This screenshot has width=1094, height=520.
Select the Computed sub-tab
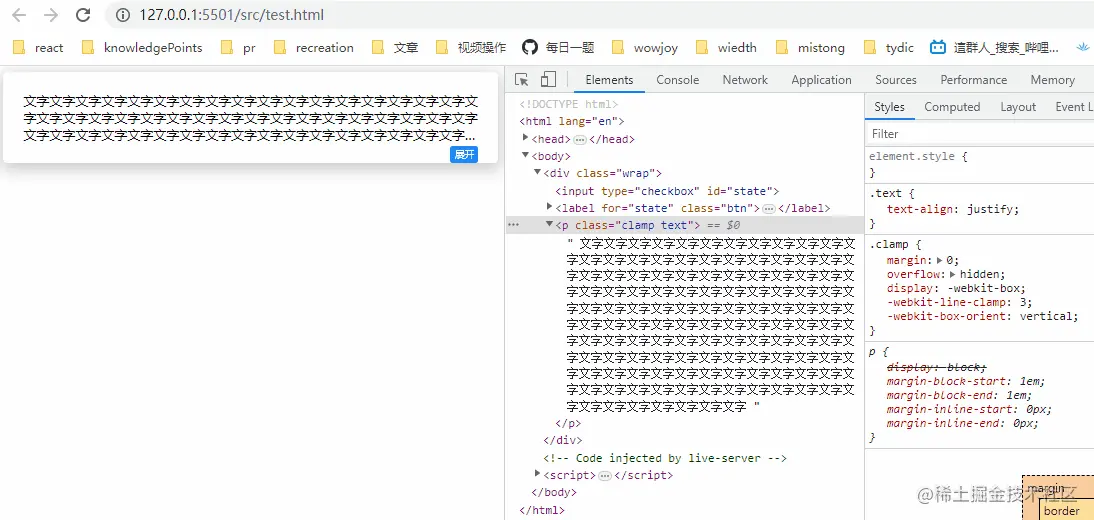(x=952, y=107)
